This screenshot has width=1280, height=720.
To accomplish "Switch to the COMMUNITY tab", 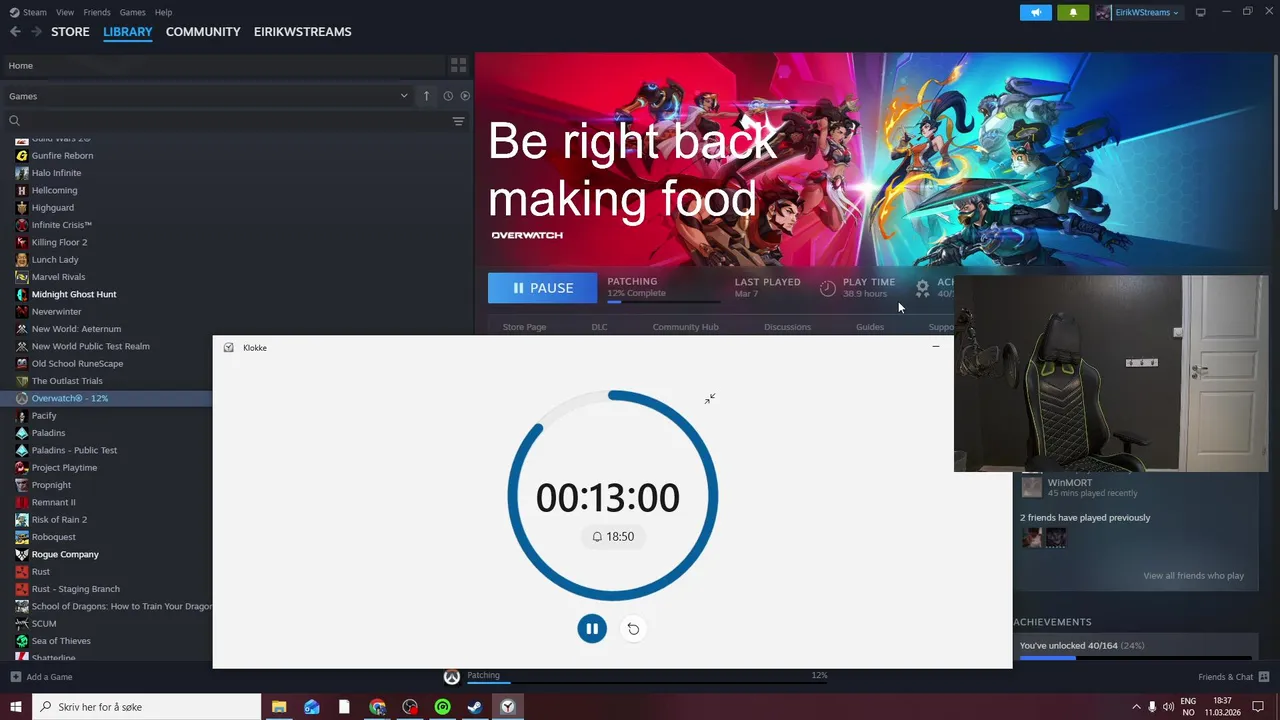I will 203,32.
